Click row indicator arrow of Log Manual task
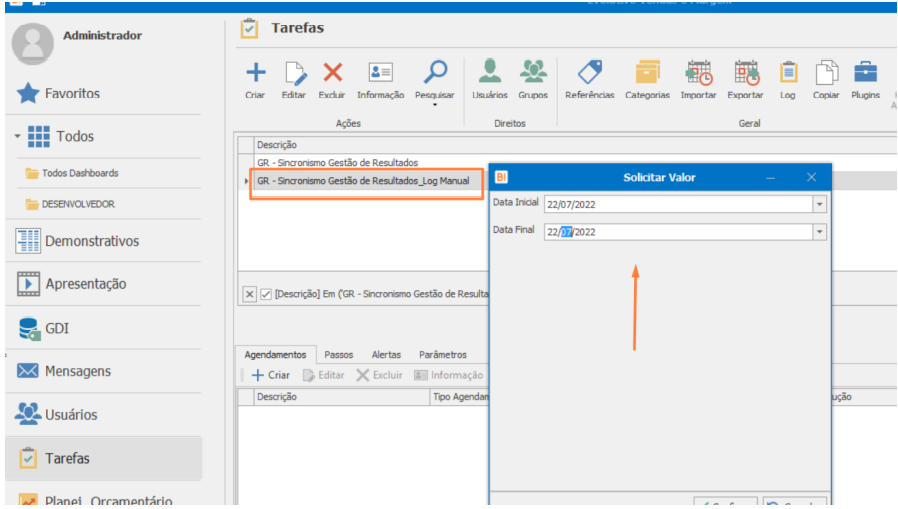 pos(246,181)
